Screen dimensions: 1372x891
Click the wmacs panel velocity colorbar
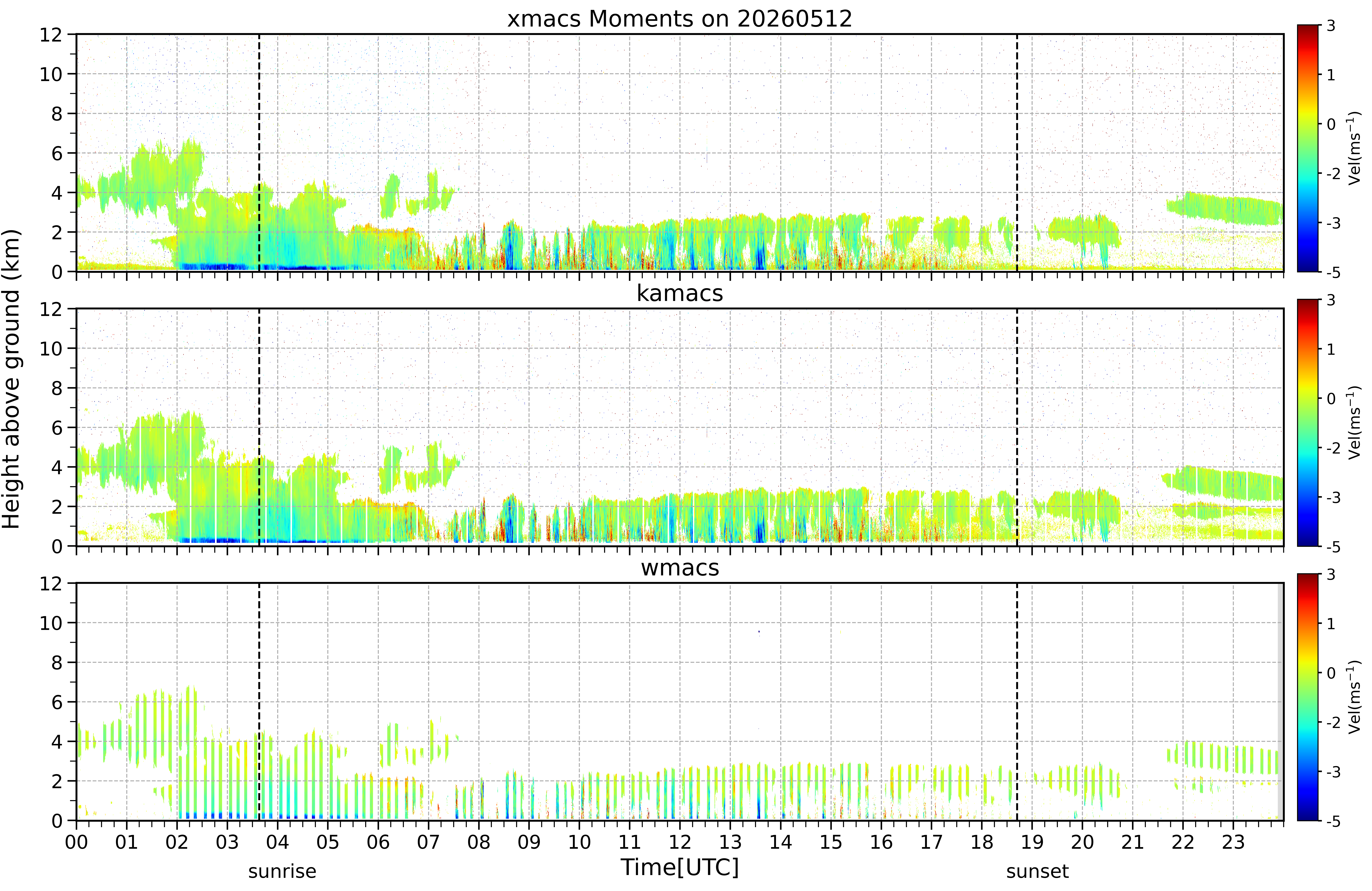click(1308, 697)
